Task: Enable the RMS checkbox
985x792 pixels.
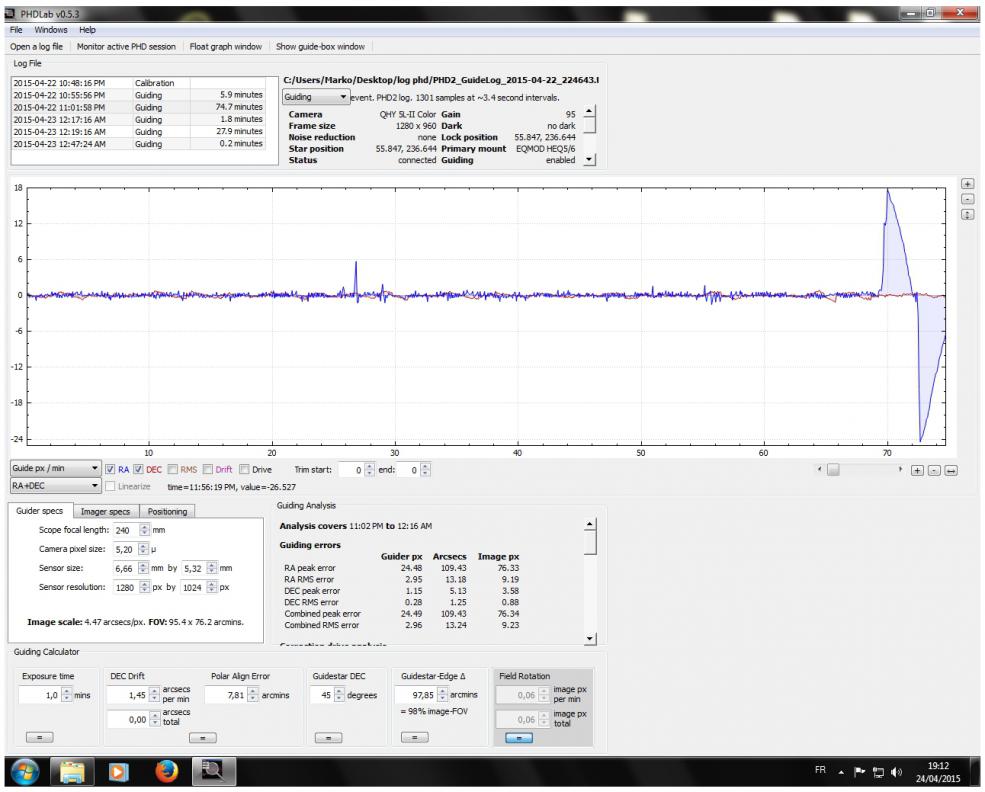Action: 172,469
